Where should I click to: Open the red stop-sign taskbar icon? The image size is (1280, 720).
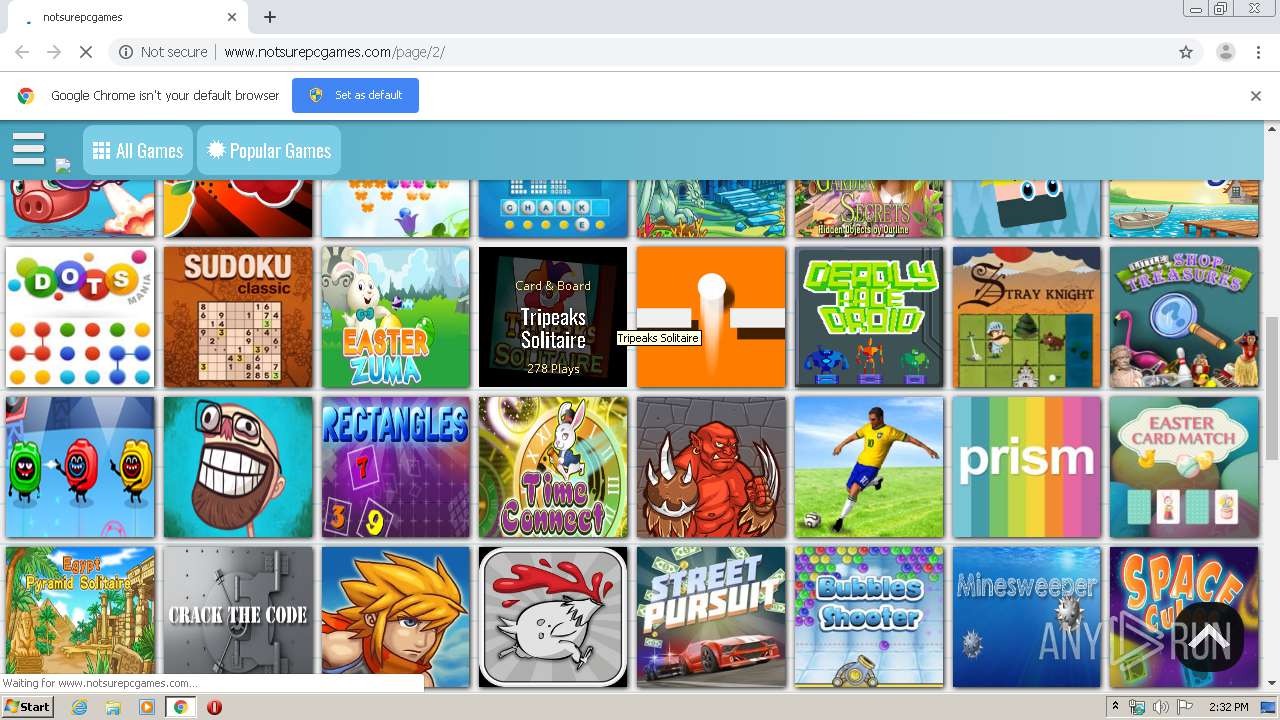(x=214, y=707)
